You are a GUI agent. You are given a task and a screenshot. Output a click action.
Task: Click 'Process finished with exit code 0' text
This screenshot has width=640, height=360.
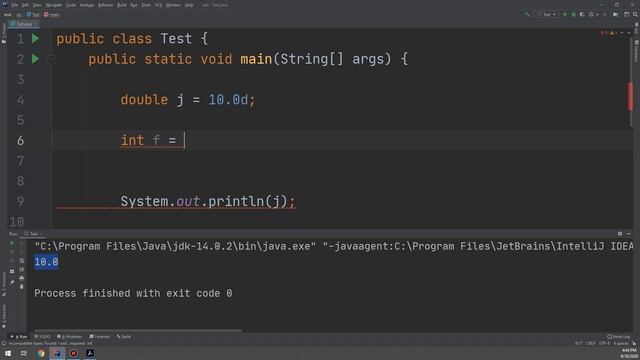[x=133, y=293]
